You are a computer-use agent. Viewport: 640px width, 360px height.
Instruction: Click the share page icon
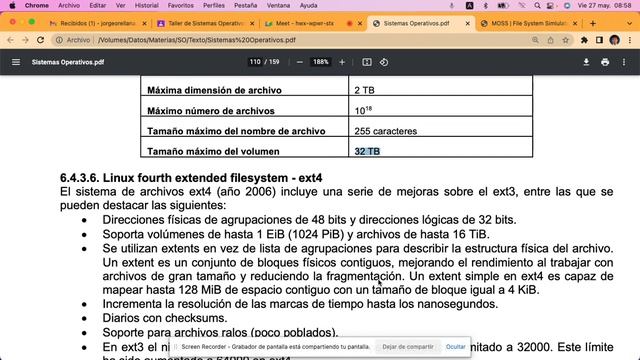coord(550,40)
